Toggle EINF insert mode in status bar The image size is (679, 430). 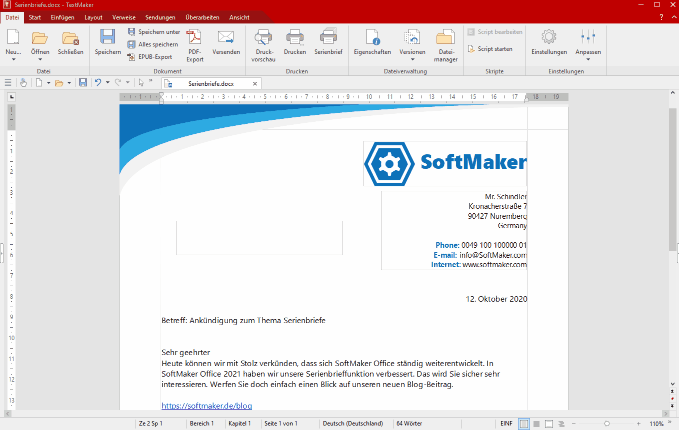click(506, 424)
